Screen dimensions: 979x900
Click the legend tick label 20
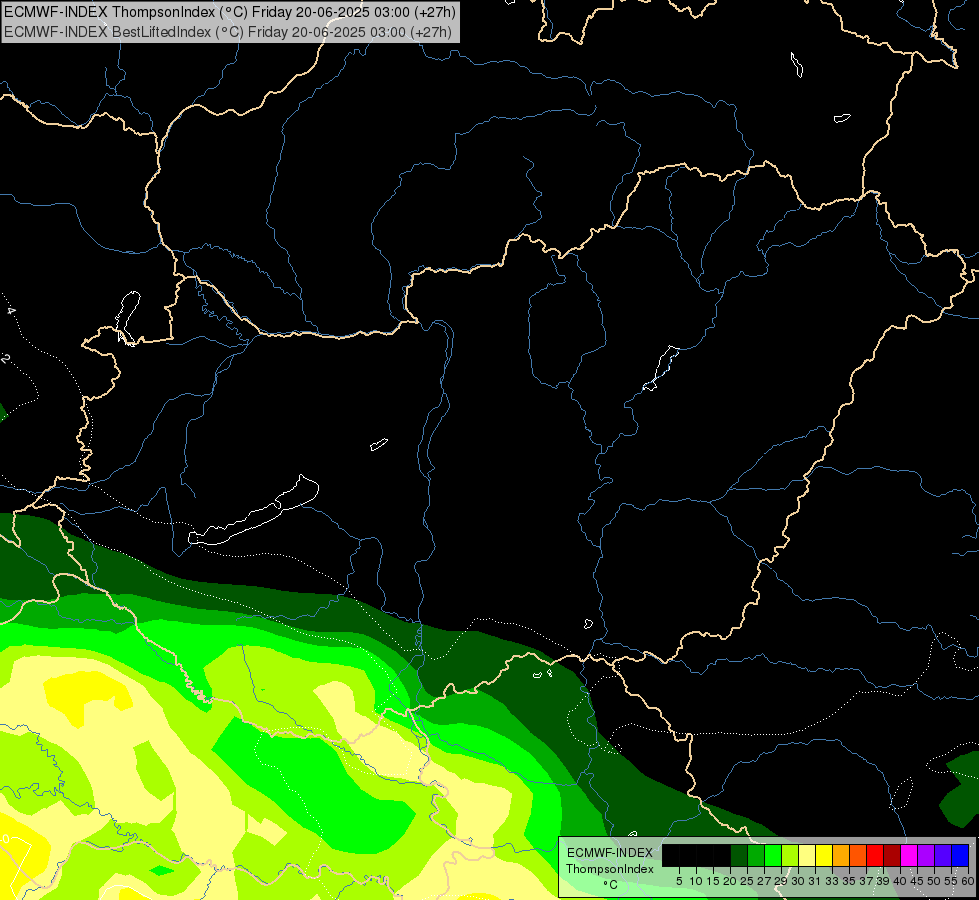coord(730,881)
